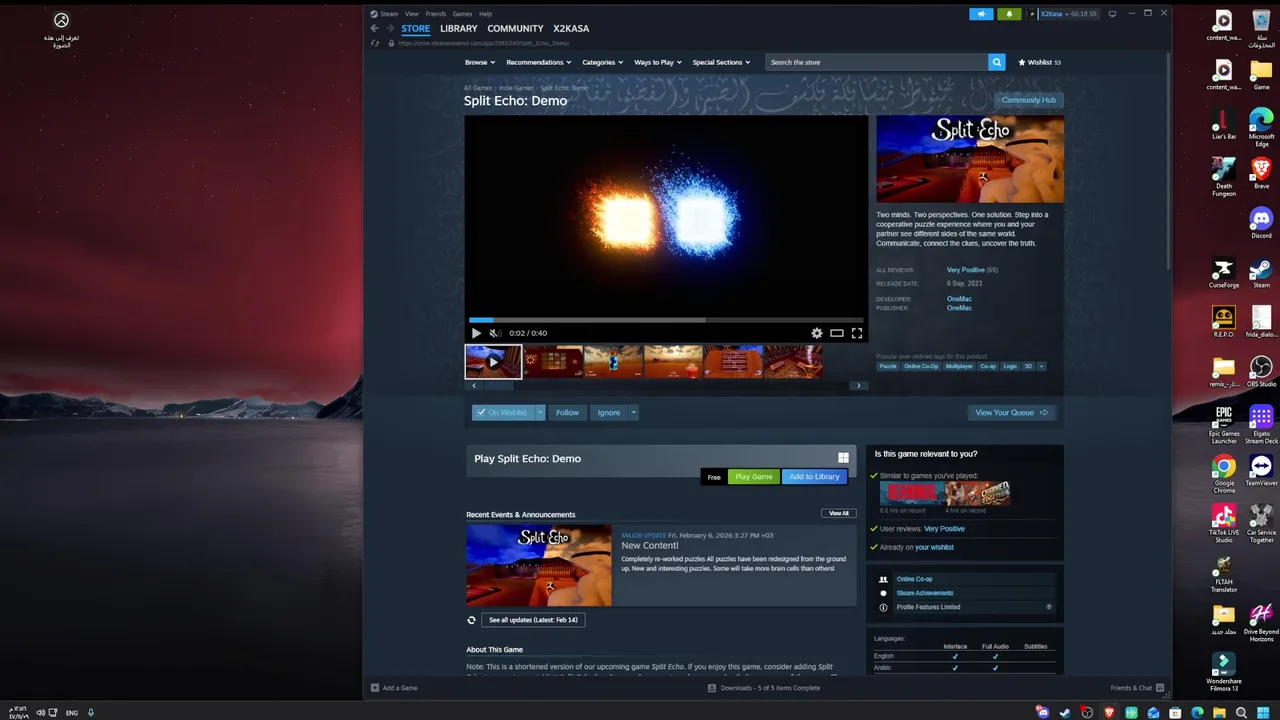This screenshot has height=720, width=1280.
Task: Expand the Special Sections dropdown
Action: pos(722,62)
